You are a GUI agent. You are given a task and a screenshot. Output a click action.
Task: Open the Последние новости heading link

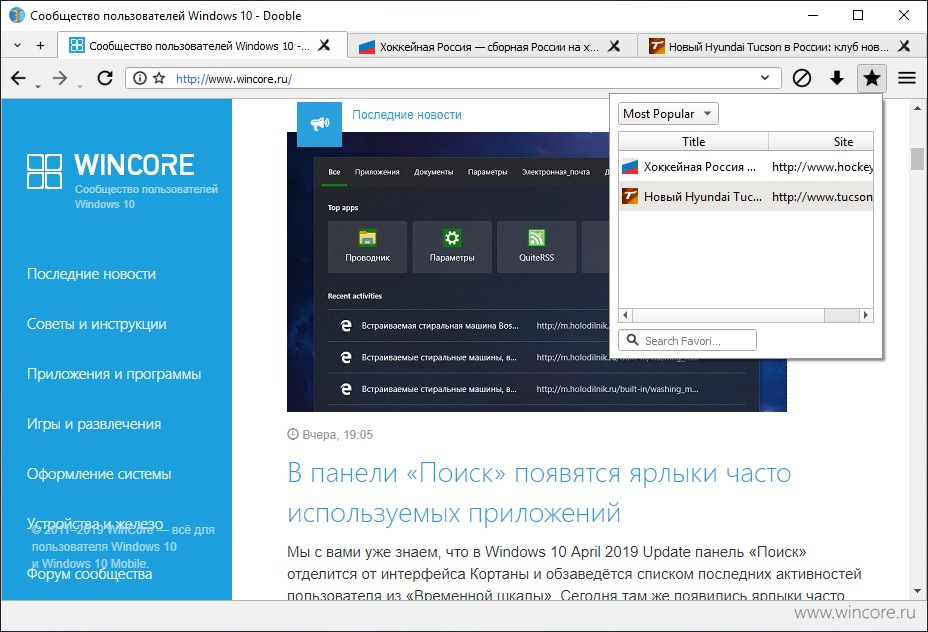click(407, 115)
